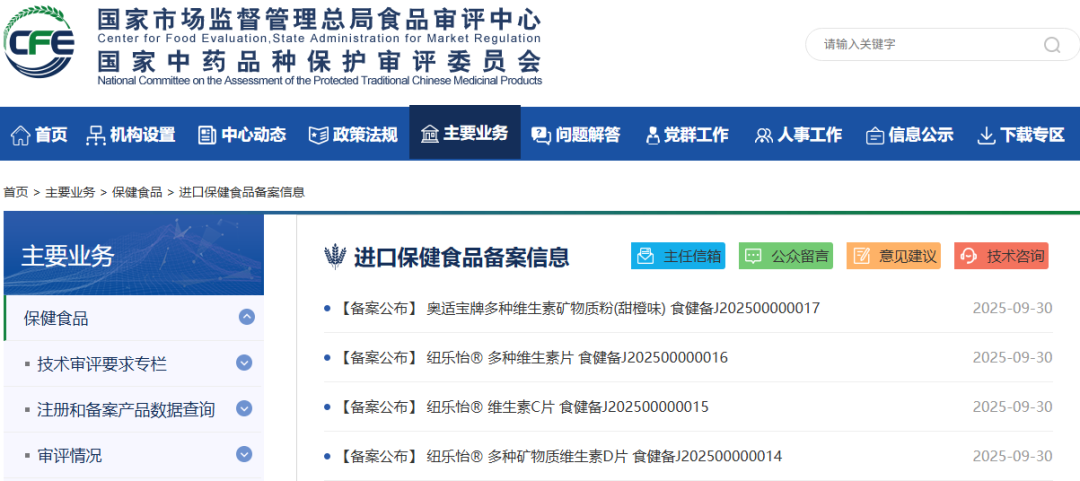
Task: Click the date next to J202500000016
Action: point(1012,358)
